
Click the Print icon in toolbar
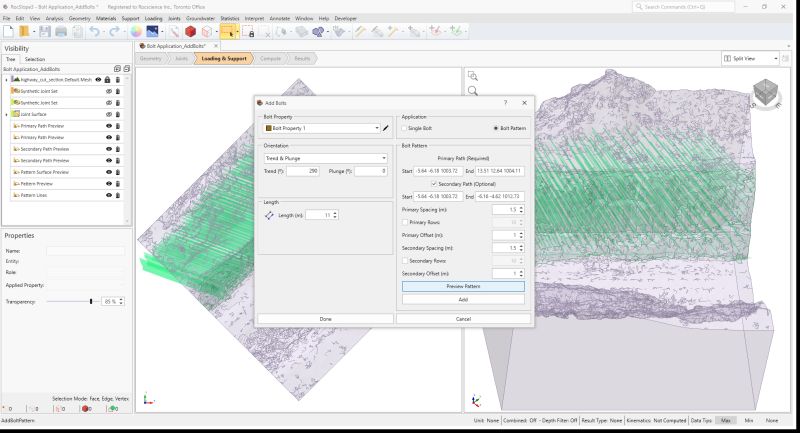[61, 32]
